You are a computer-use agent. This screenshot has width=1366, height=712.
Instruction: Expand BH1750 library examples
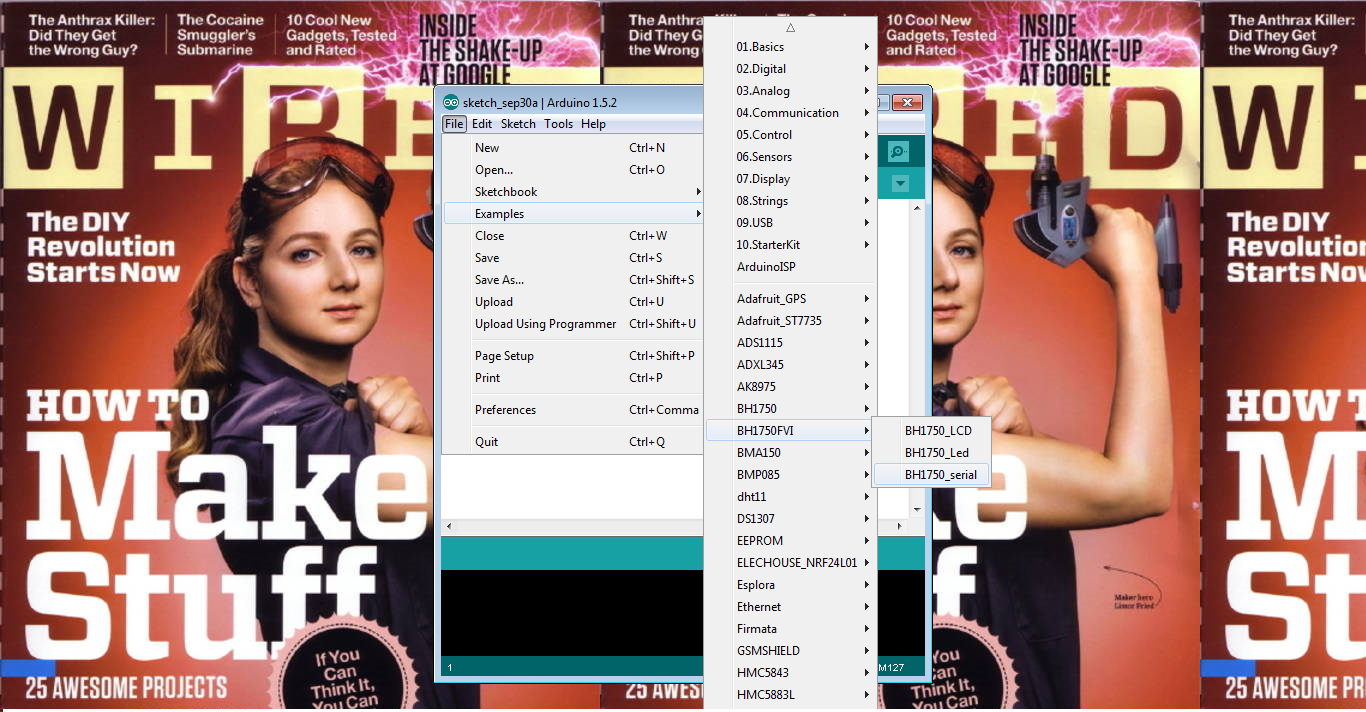pos(790,409)
